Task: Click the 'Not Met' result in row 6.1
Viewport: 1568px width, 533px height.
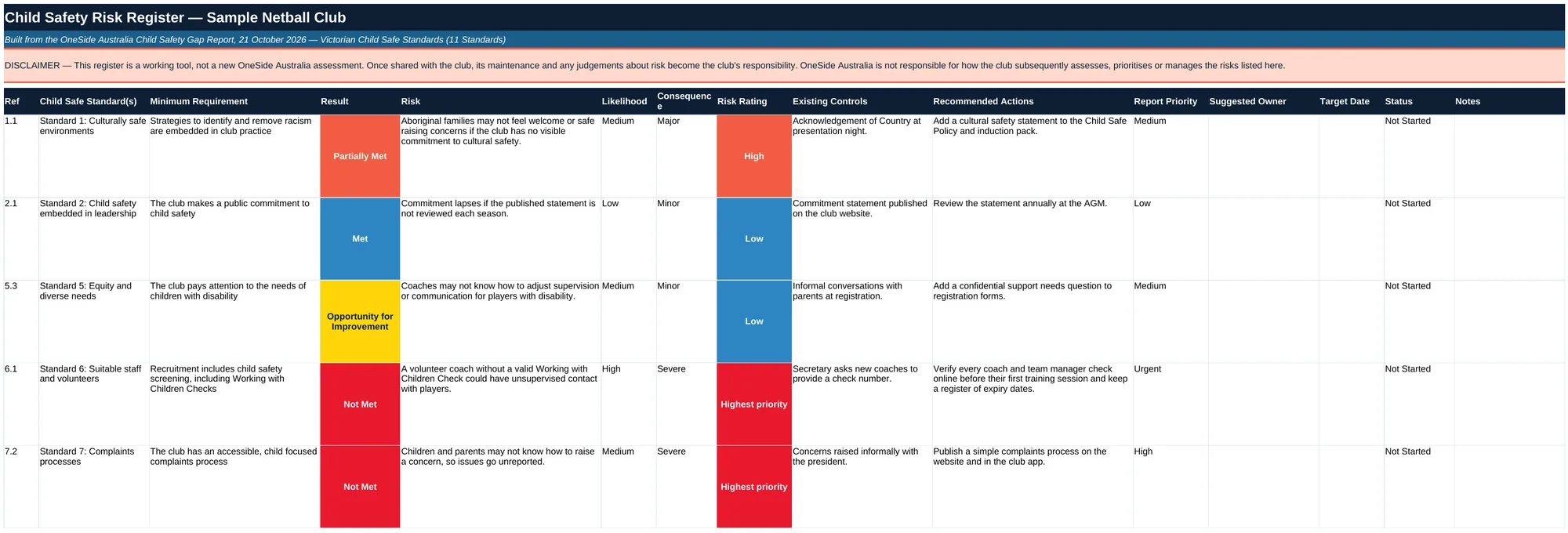Action: pyautogui.click(x=360, y=404)
